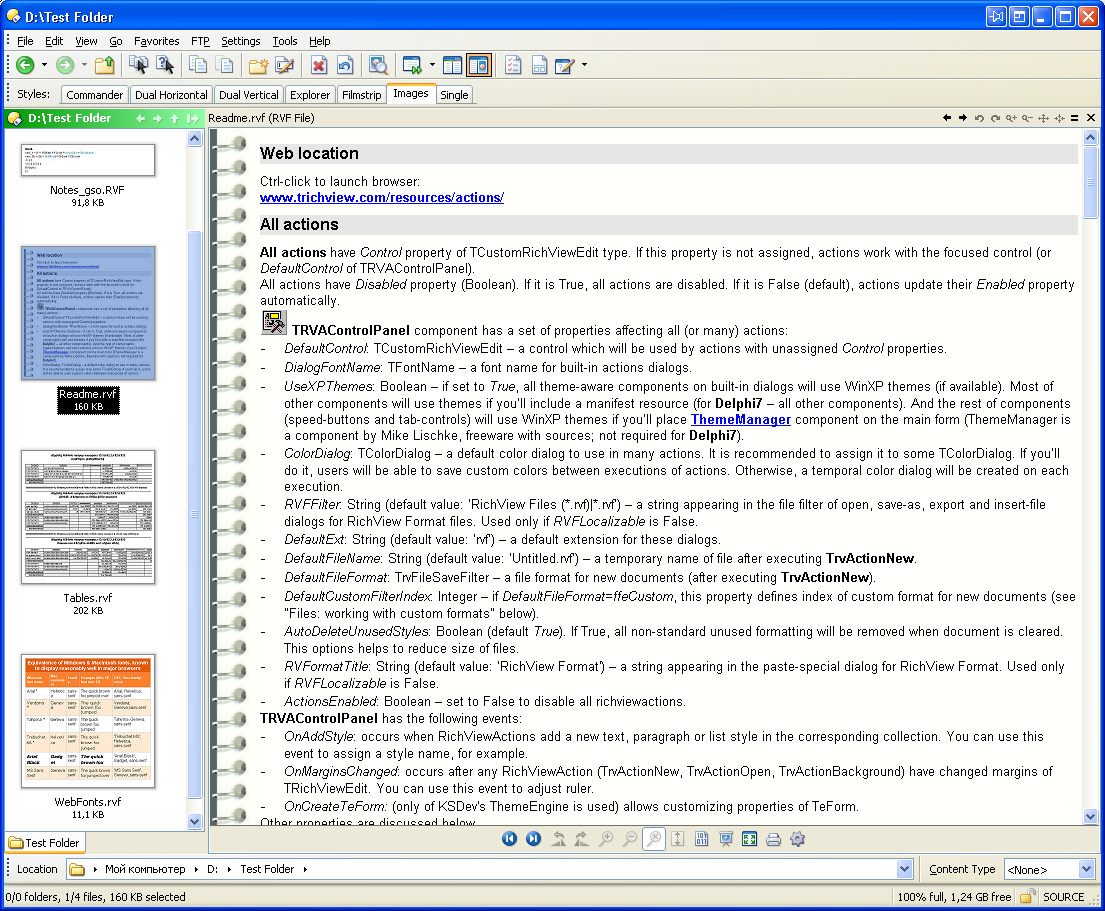The height and width of the screenshot is (911, 1105).
Task: Open the Content Type dropdown
Action: click(x=1086, y=870)
